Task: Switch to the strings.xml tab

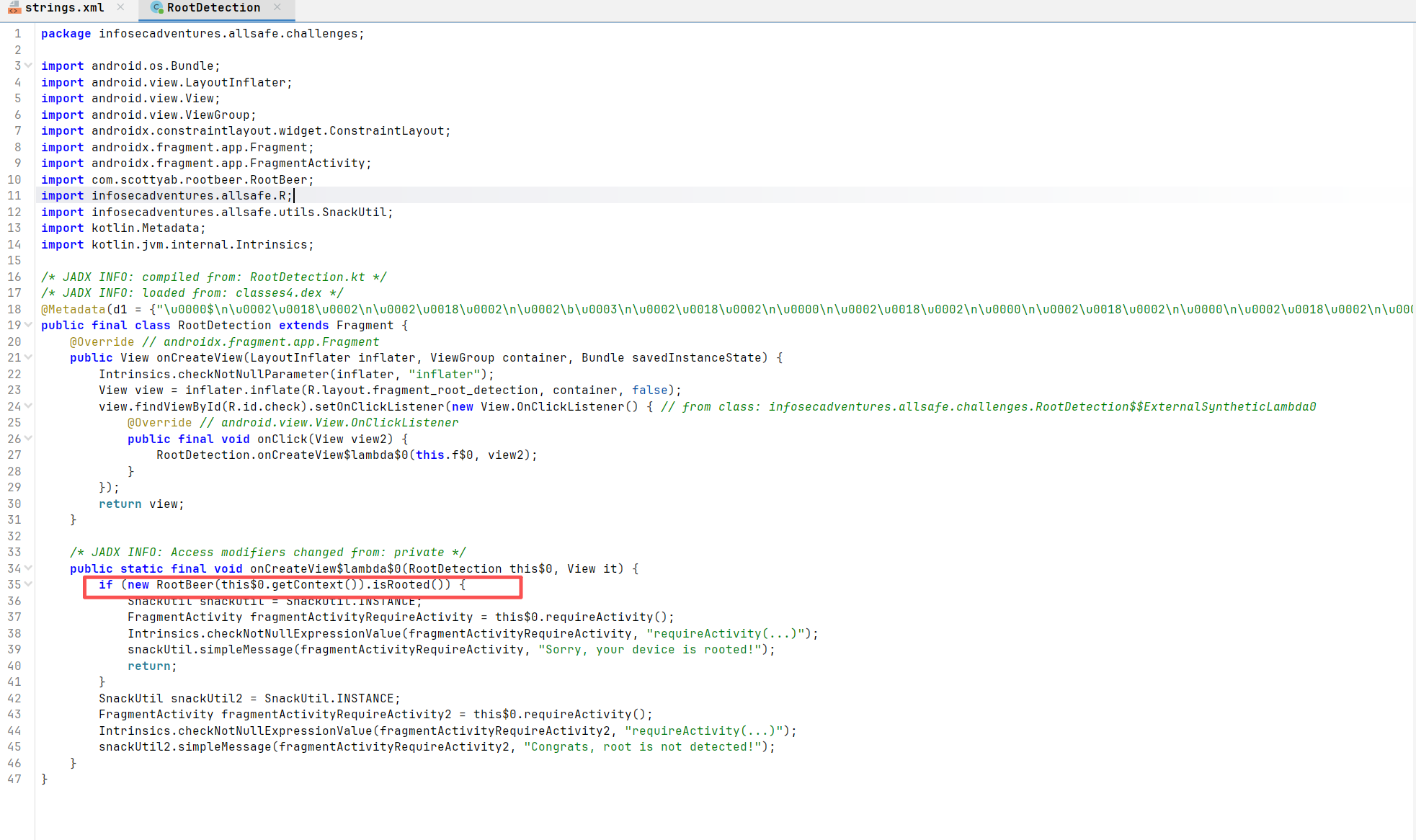Action: click(64, 8)
